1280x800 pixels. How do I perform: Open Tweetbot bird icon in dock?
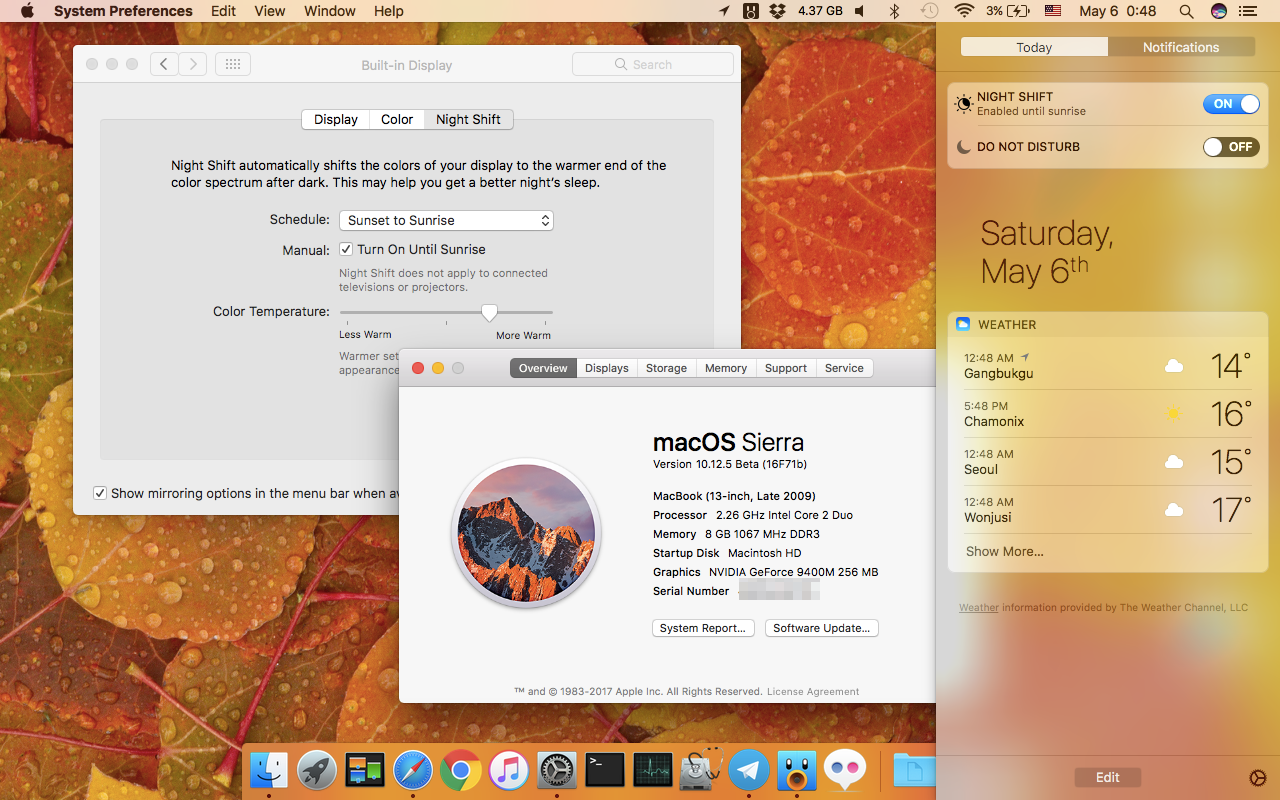coord(797,770)
